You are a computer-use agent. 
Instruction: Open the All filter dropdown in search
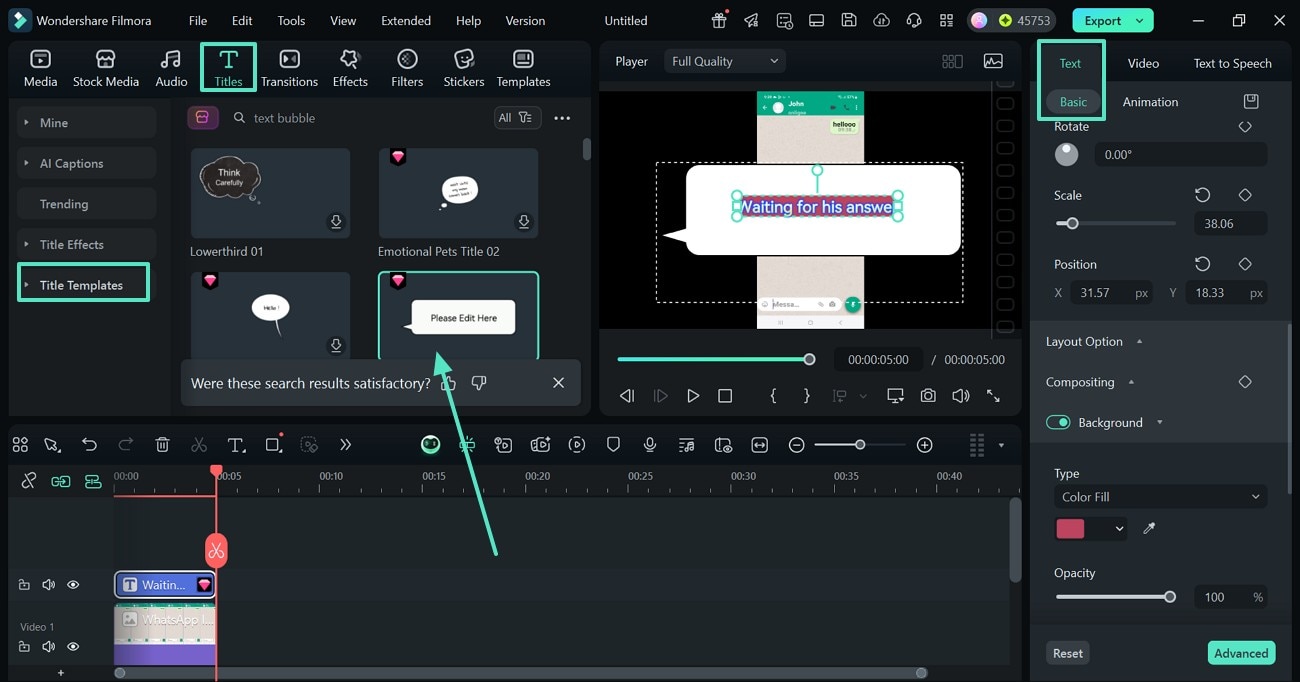point(518,117)
